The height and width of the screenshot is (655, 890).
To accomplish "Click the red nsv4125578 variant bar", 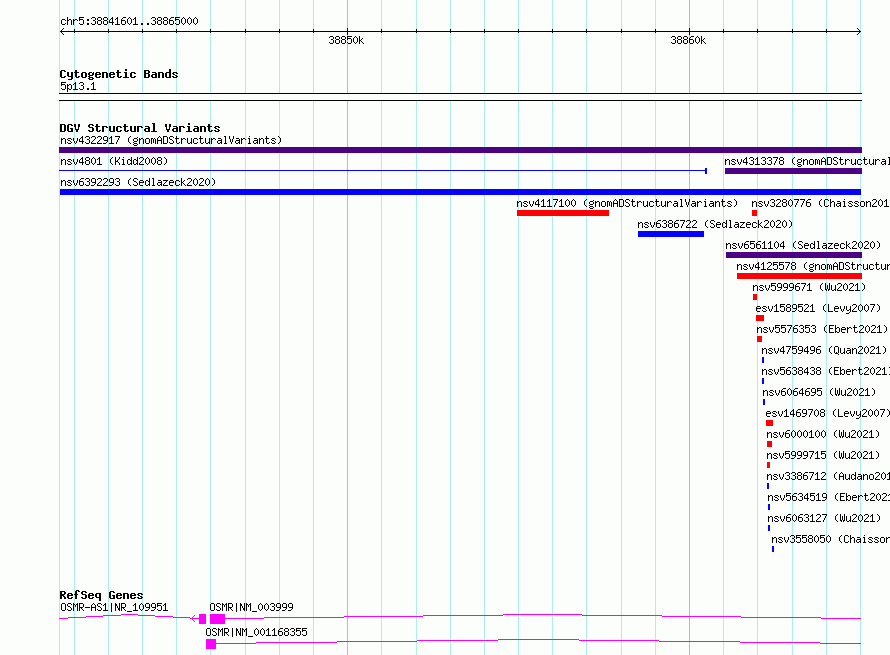I will (799, 276).
